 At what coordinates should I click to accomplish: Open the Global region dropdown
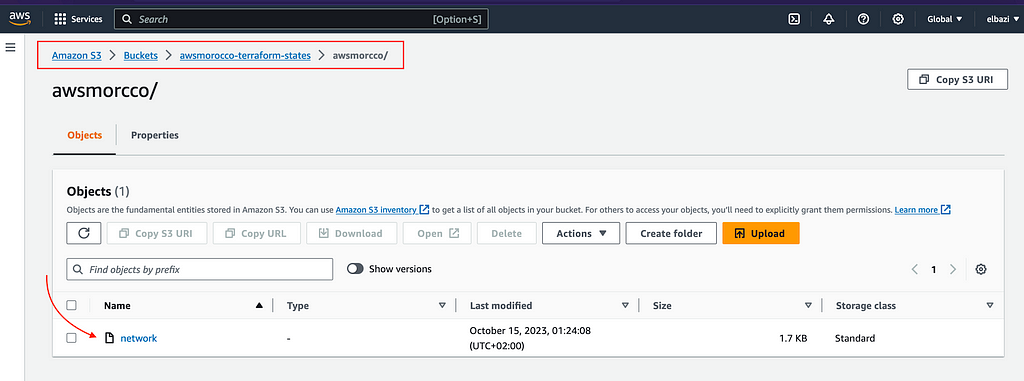pyautogui.click(x=945, y=19)
